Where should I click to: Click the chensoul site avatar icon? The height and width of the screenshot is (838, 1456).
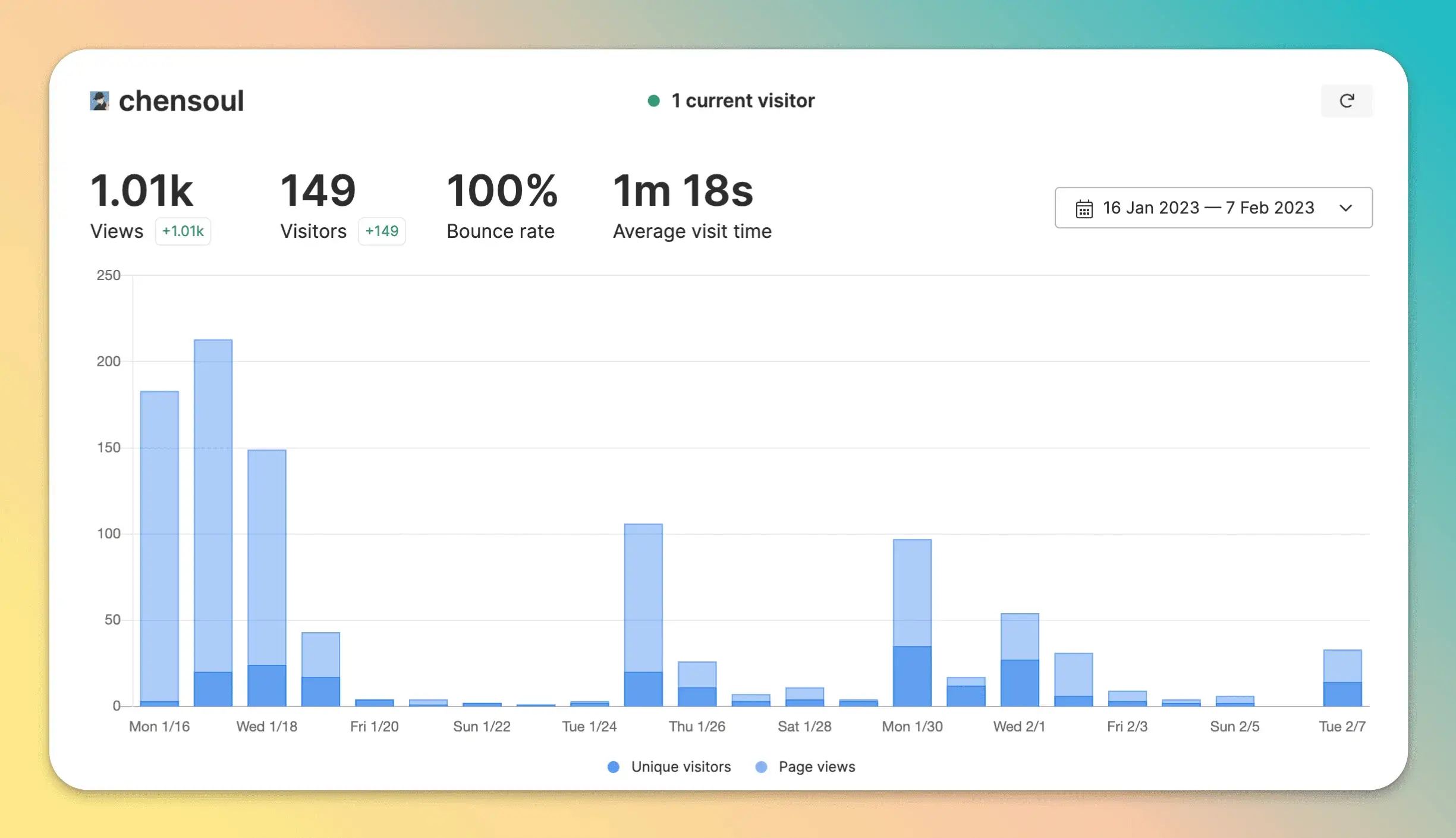99,101
